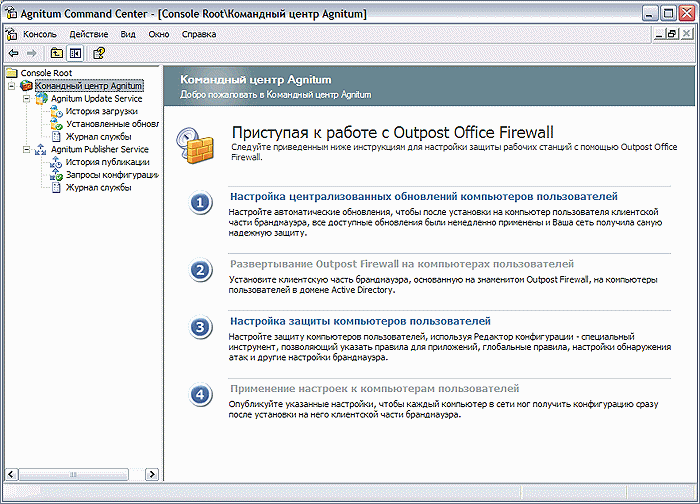Click the application icon in title bar
The width and height of the screenshot is (700, 504).
[11, 13]
